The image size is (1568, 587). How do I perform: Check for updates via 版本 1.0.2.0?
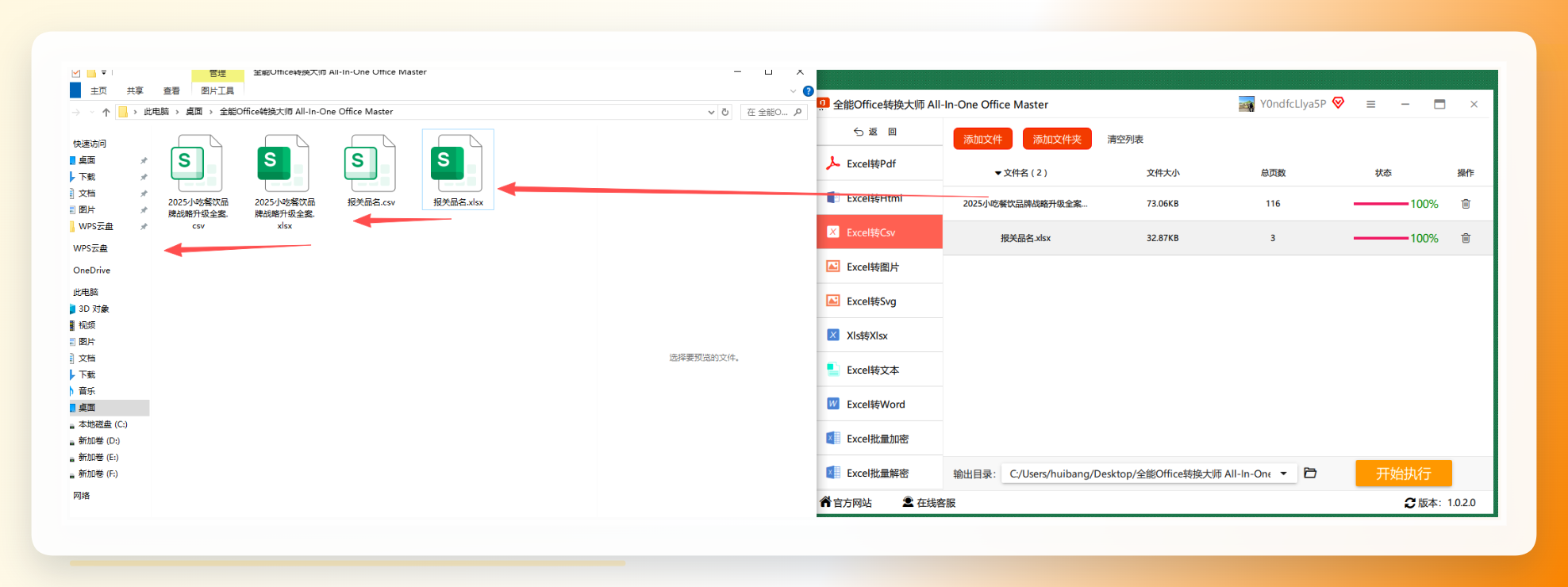[x=1440, y=502]
